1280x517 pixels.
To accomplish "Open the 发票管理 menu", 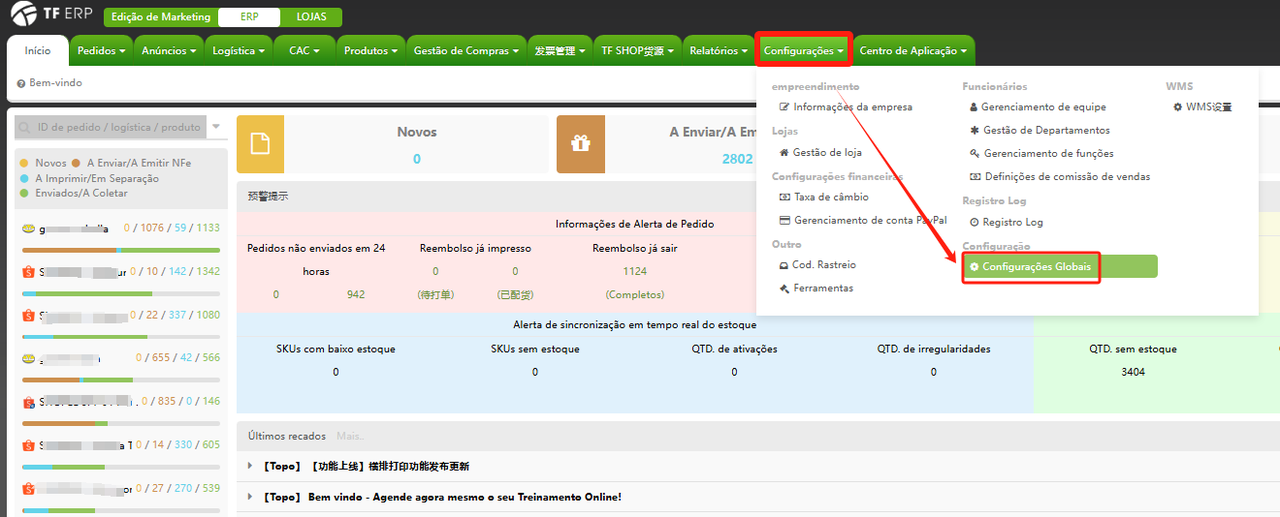I will click(560, 51).
